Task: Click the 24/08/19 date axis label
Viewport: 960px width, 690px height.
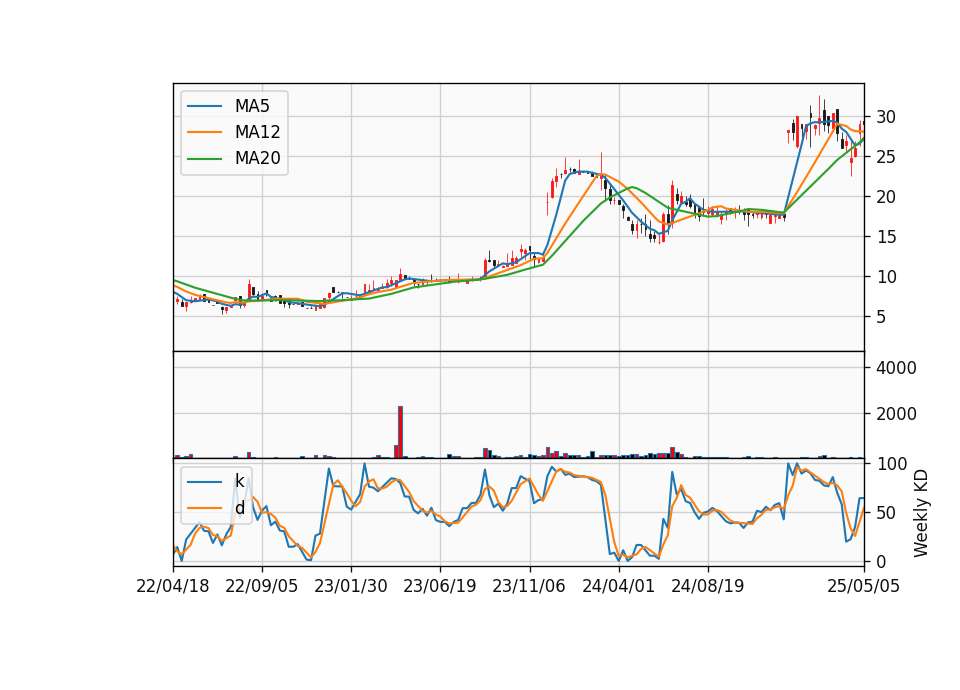Action: click(708, 586)
